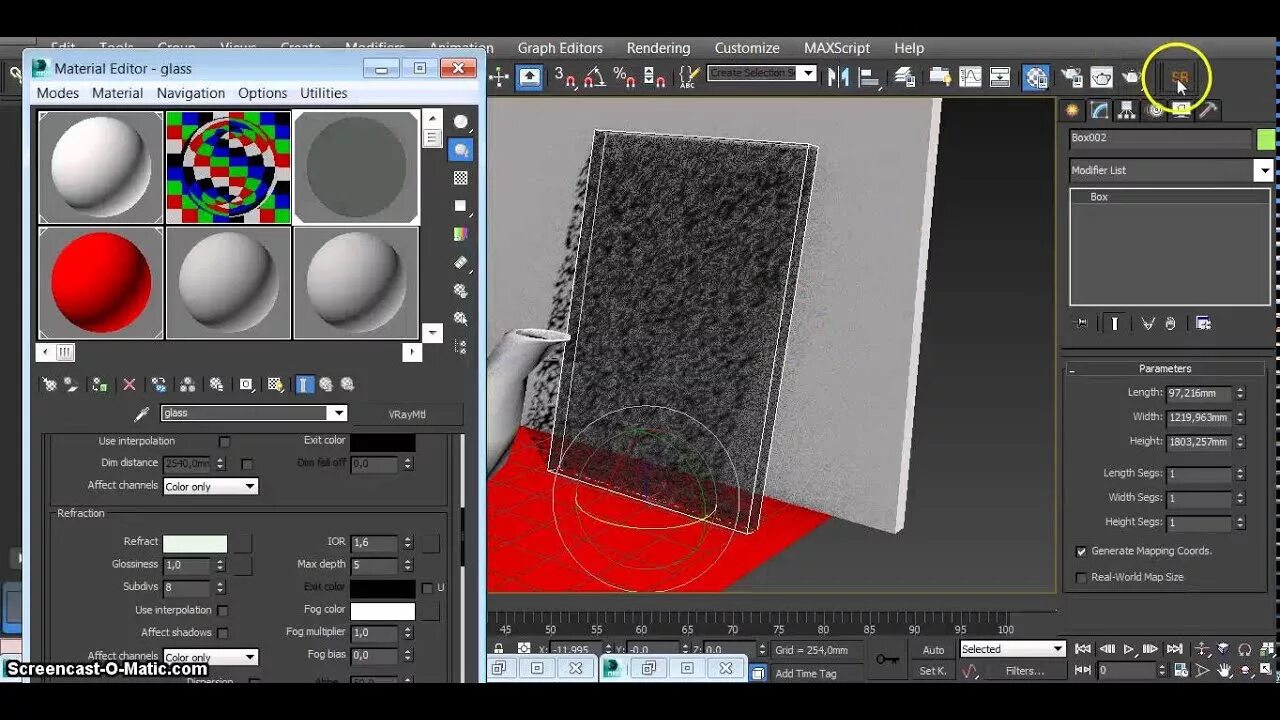This screenshot has height=720, width=1280.
Task: Open the Affect channels Color only dropdown
Action: (210, 486)
